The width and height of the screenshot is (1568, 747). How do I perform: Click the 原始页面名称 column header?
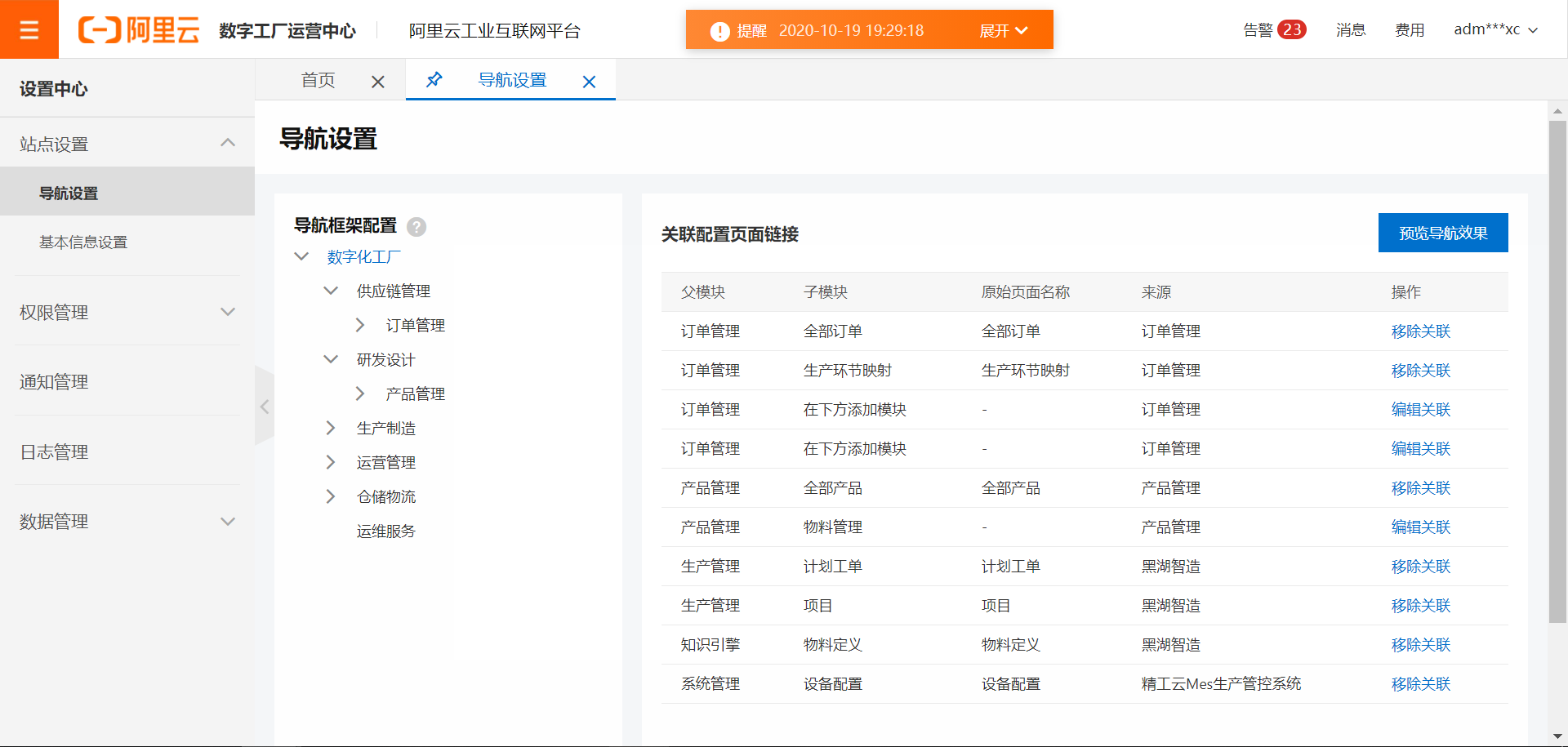(1026, 291)
